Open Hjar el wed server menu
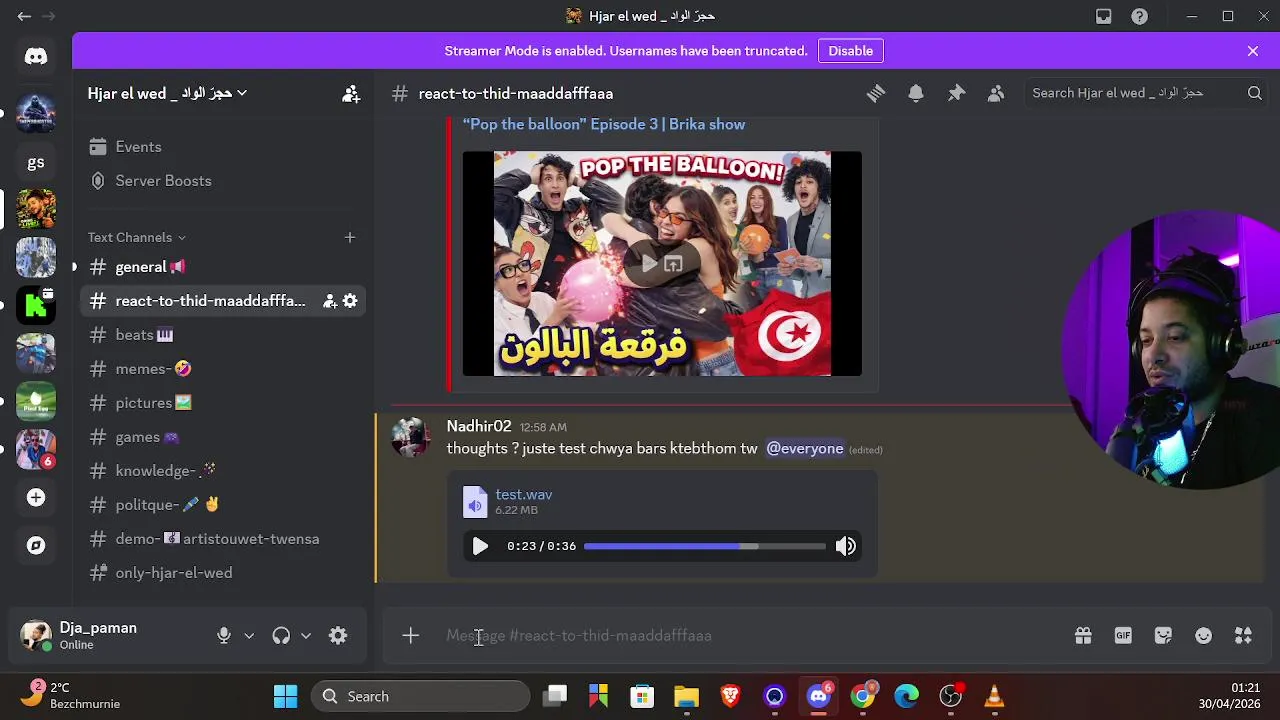Image resolution: width=1280 pixels, height=720 pixels. [167, 93]
